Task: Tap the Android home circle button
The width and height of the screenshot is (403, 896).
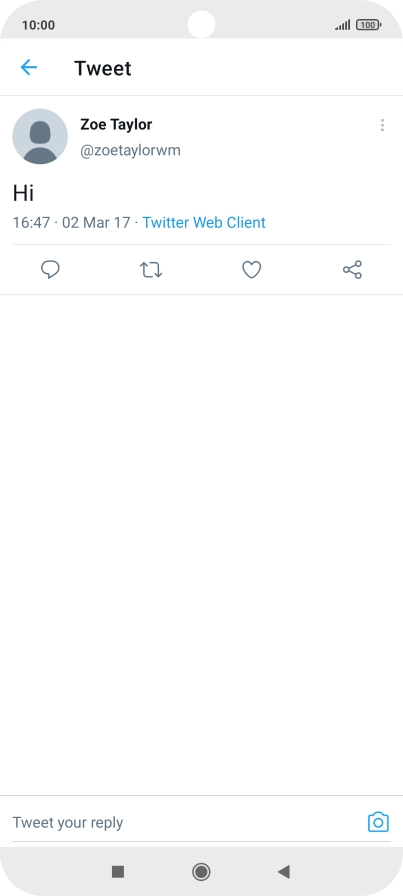Action: [x=201, y=871]
